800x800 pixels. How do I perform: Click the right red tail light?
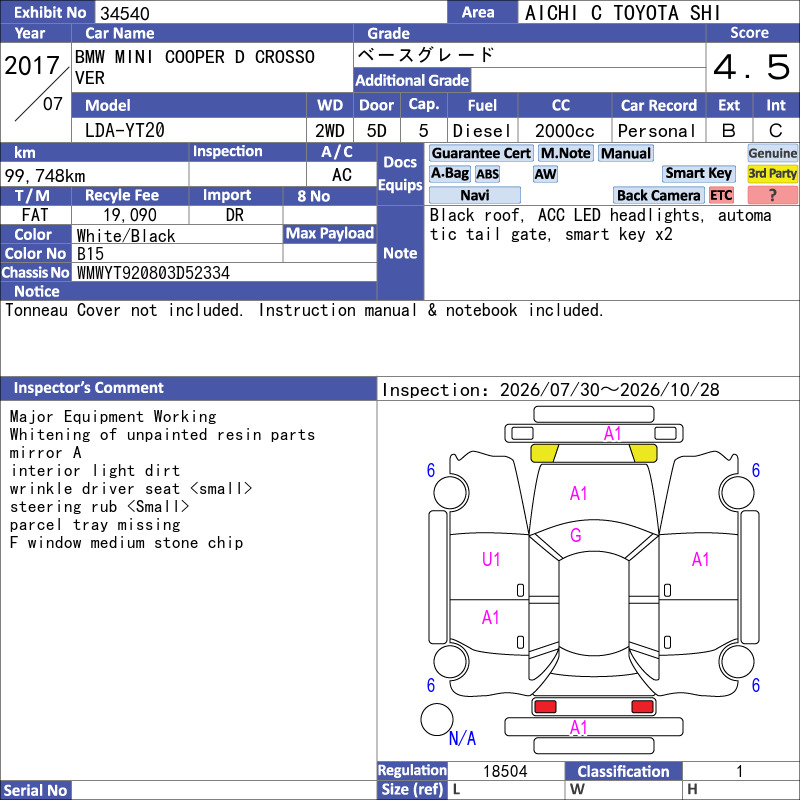click(x=642, y=707)
